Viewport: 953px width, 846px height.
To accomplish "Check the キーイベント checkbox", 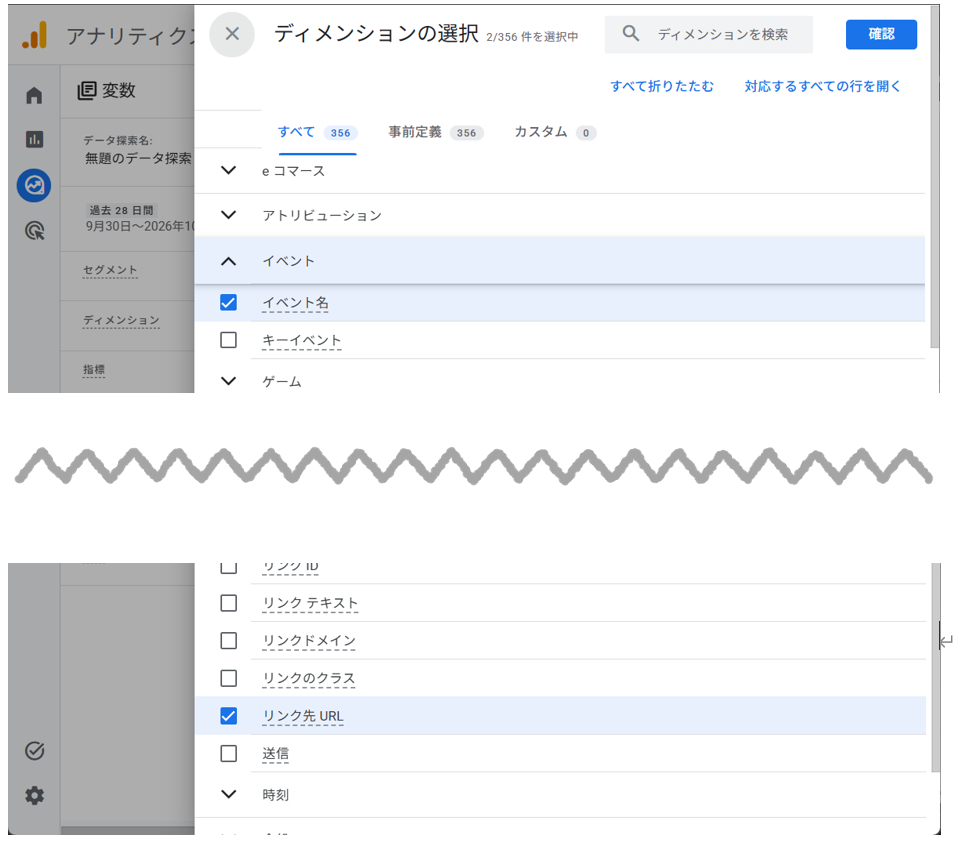I will tap(229, 340).
